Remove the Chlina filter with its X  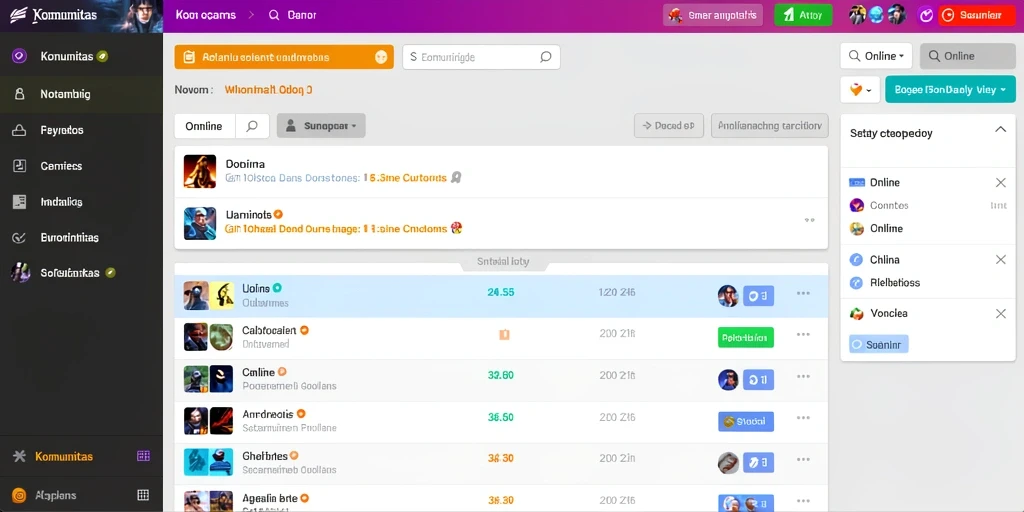tap(1000, 260)
